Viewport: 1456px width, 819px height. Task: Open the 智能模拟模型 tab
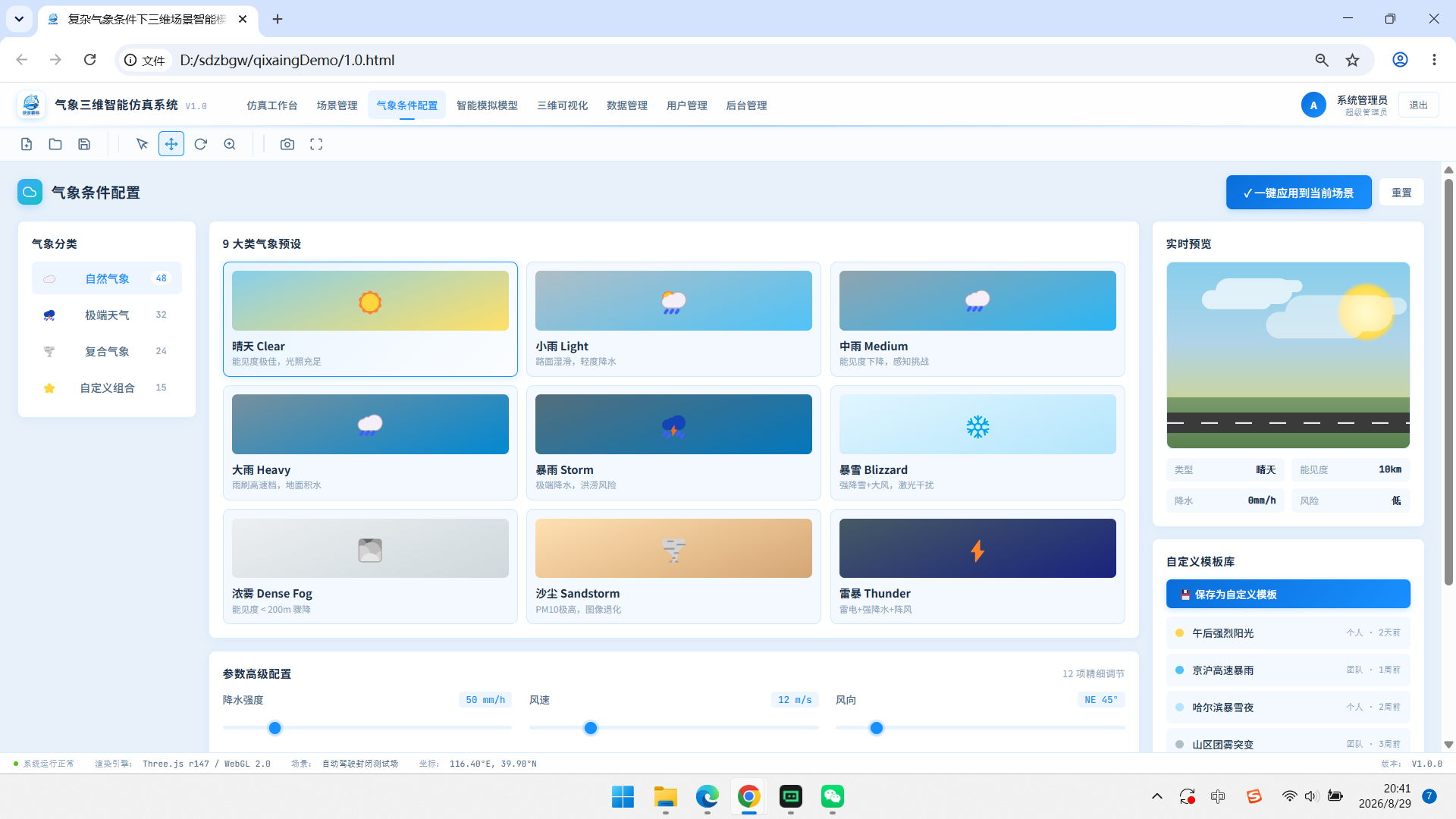tap(487, 105)
